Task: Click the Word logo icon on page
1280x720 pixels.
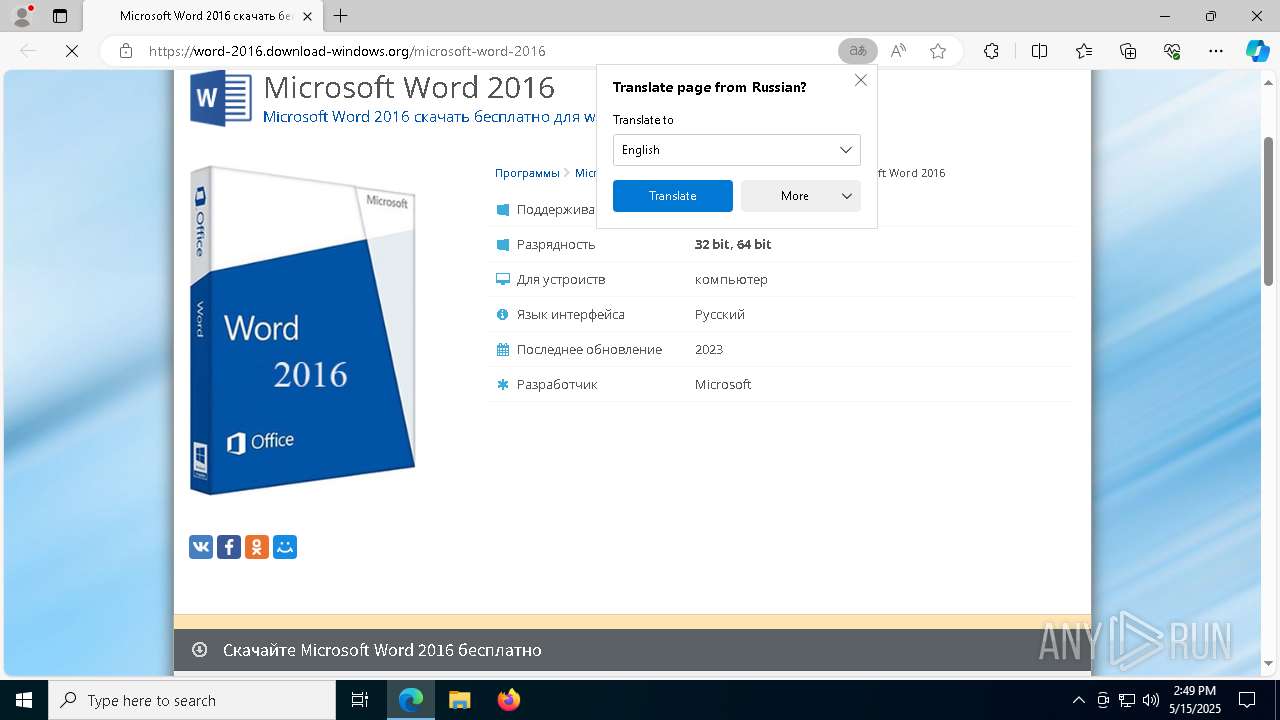Action: [x=221, y=97]
